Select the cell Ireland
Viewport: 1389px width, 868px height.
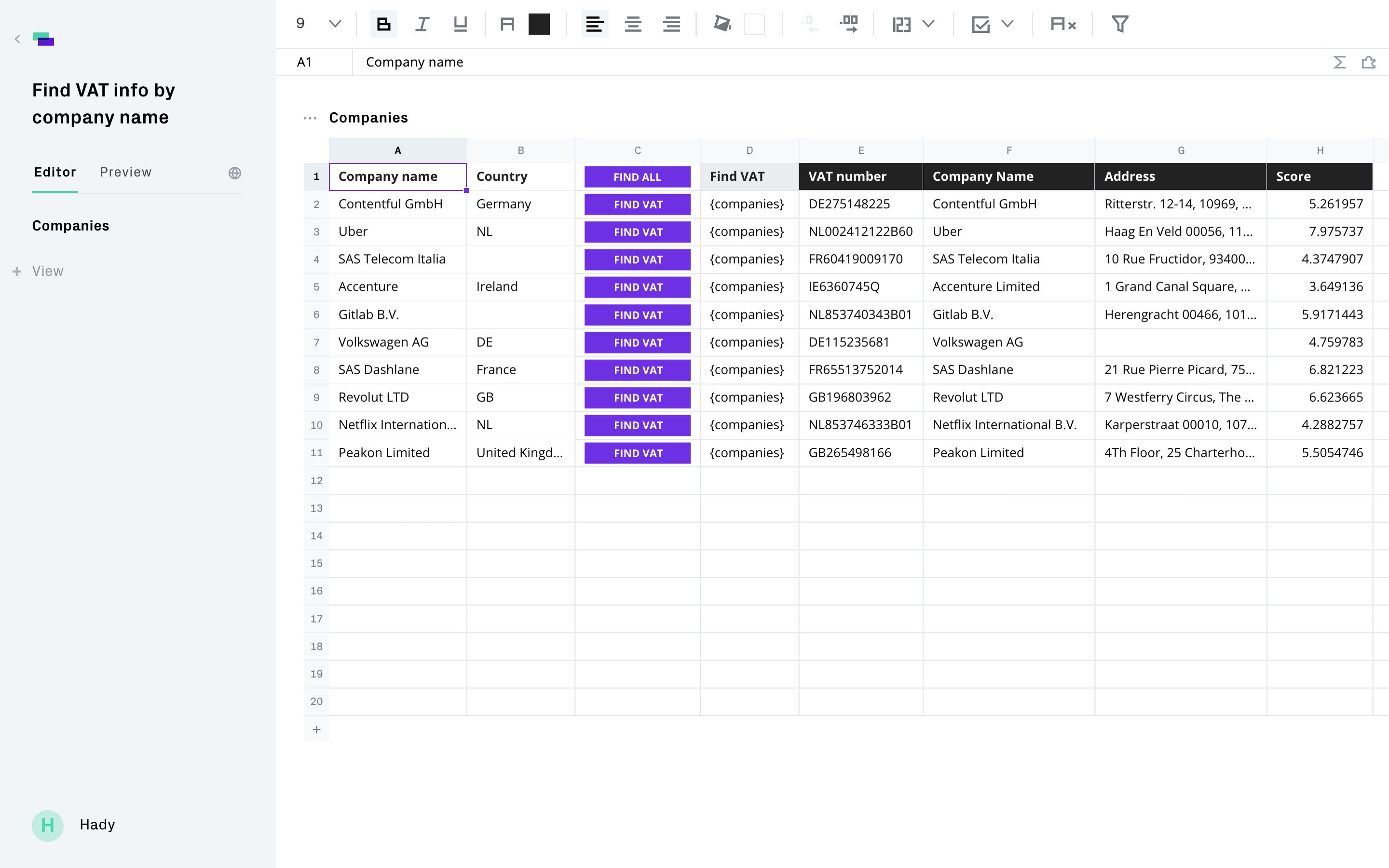520,286
